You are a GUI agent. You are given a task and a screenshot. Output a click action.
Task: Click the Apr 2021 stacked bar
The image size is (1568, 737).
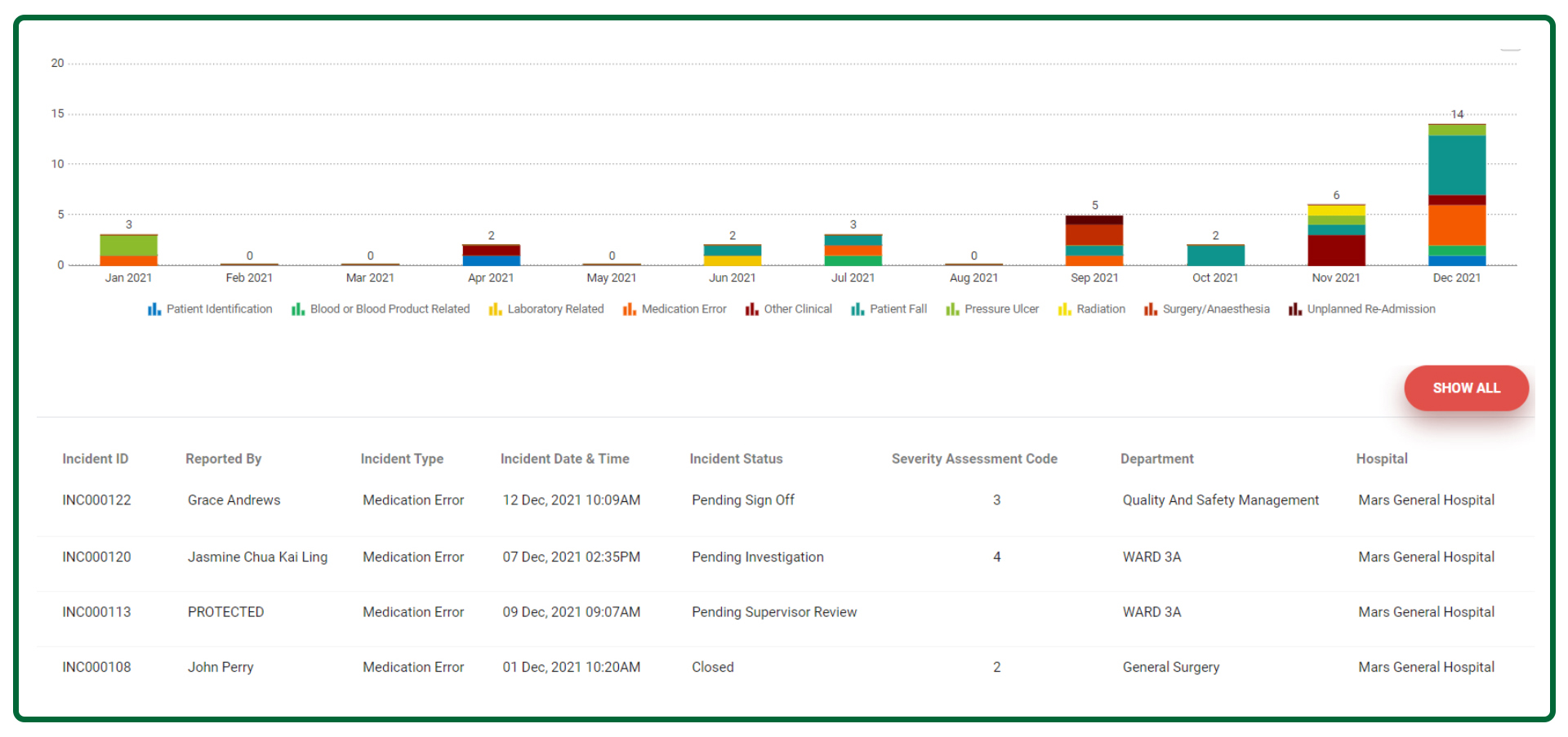point(491,255)
